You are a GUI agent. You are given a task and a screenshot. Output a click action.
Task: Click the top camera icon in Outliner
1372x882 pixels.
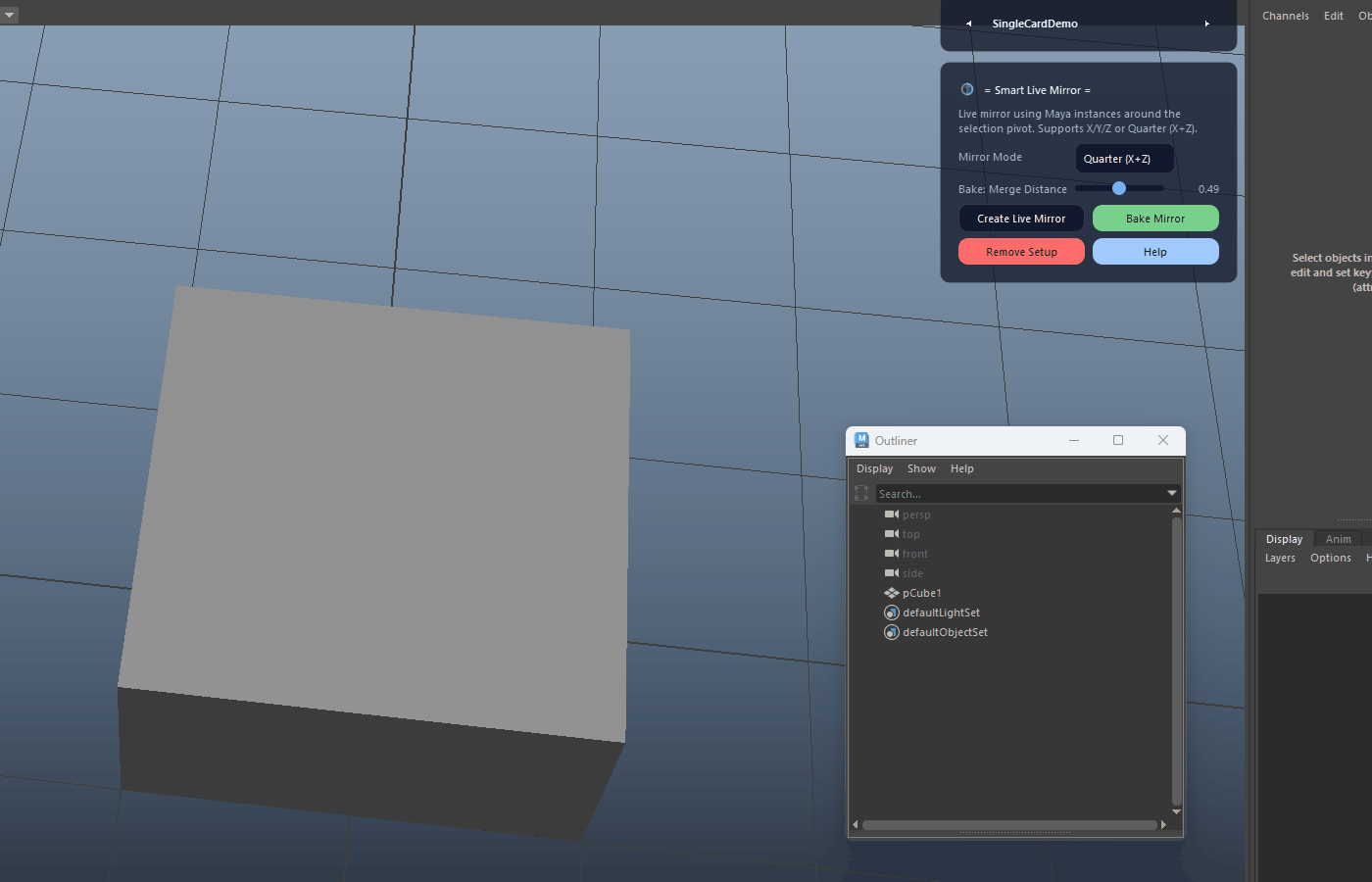(x=892, y=533)
